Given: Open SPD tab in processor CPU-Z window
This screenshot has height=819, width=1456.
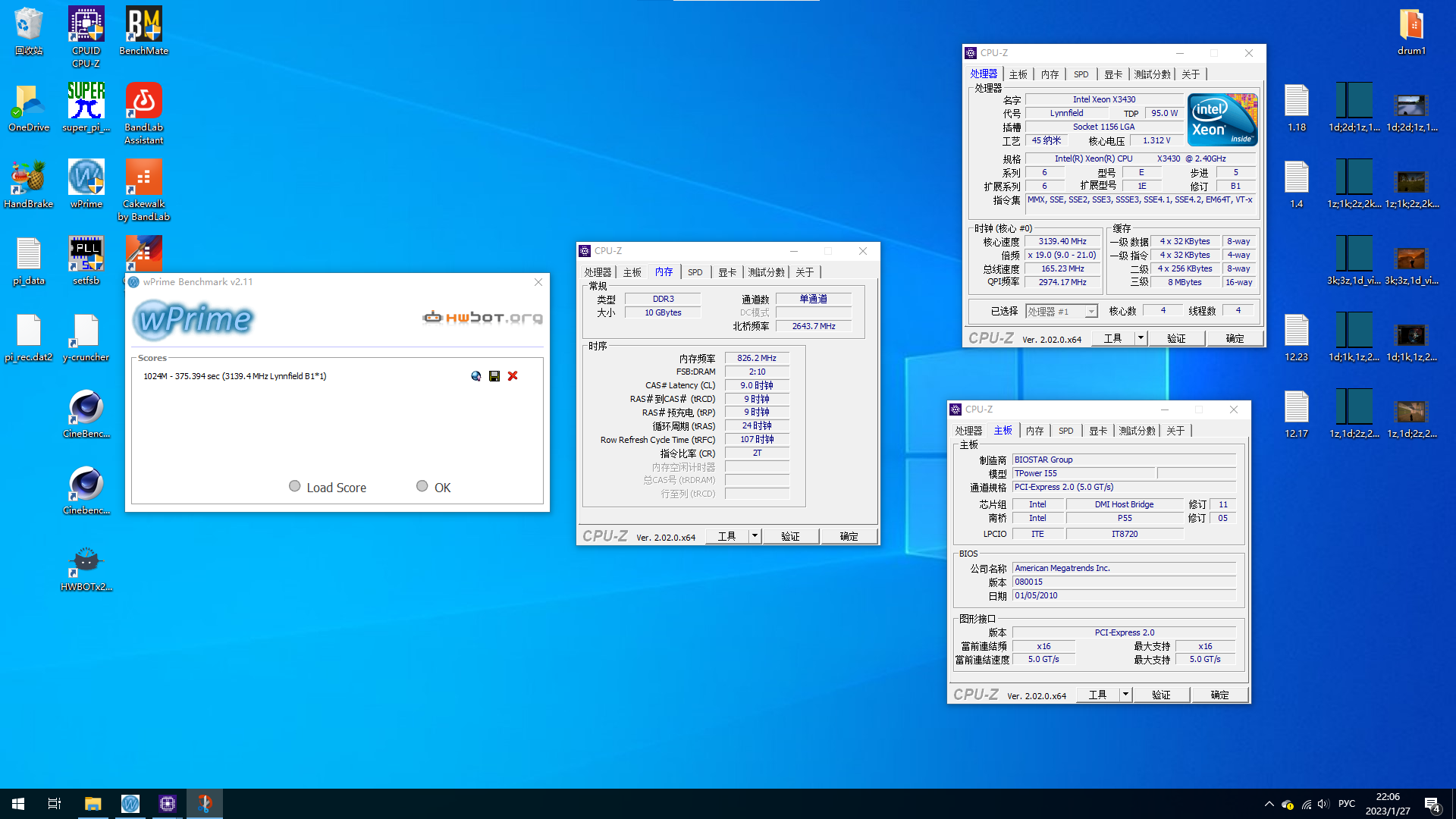Looking at the screenshot, I should pos(1081,74).
